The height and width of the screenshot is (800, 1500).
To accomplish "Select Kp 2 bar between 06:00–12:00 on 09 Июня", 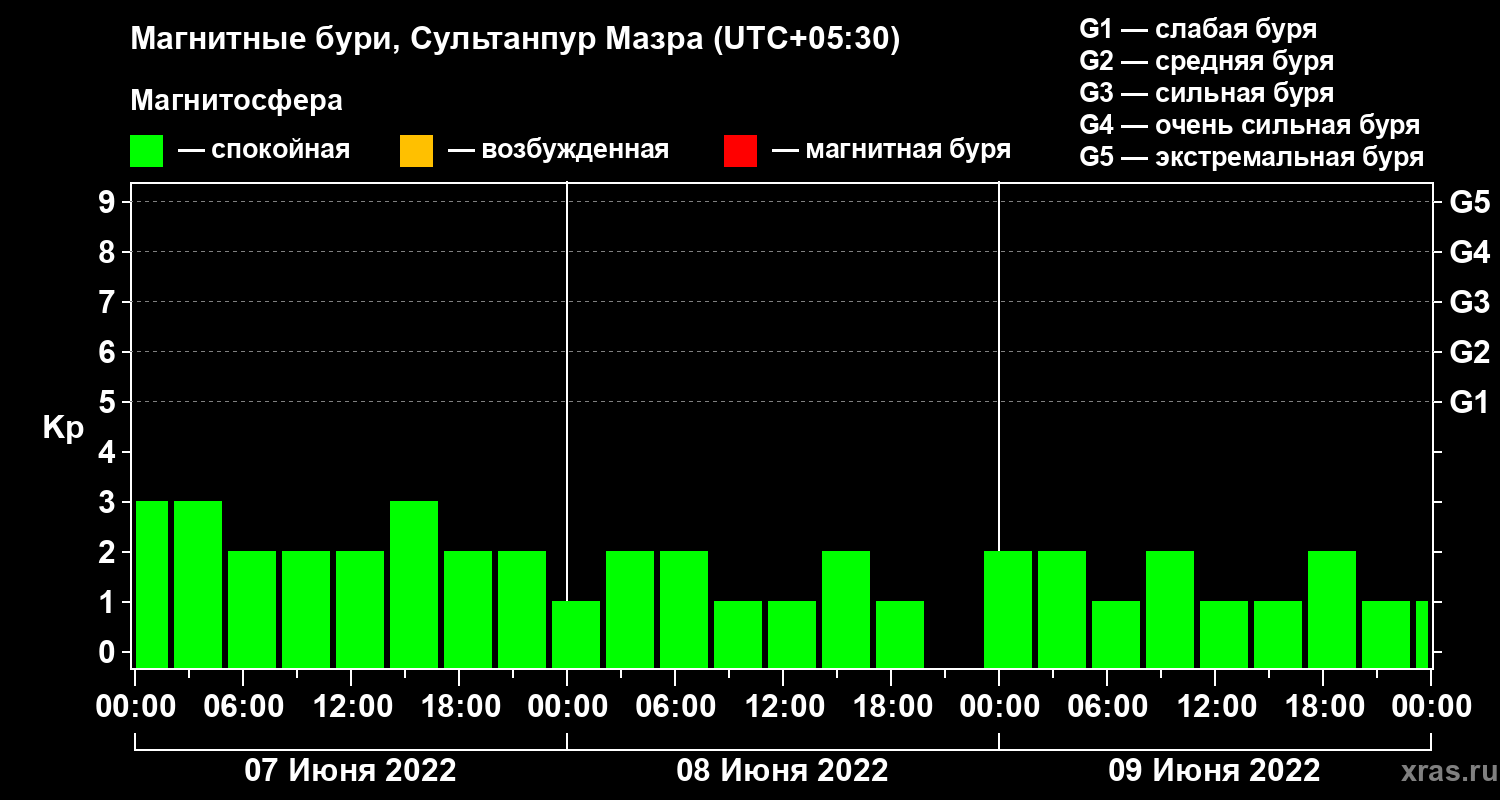I will point(1170,609).
